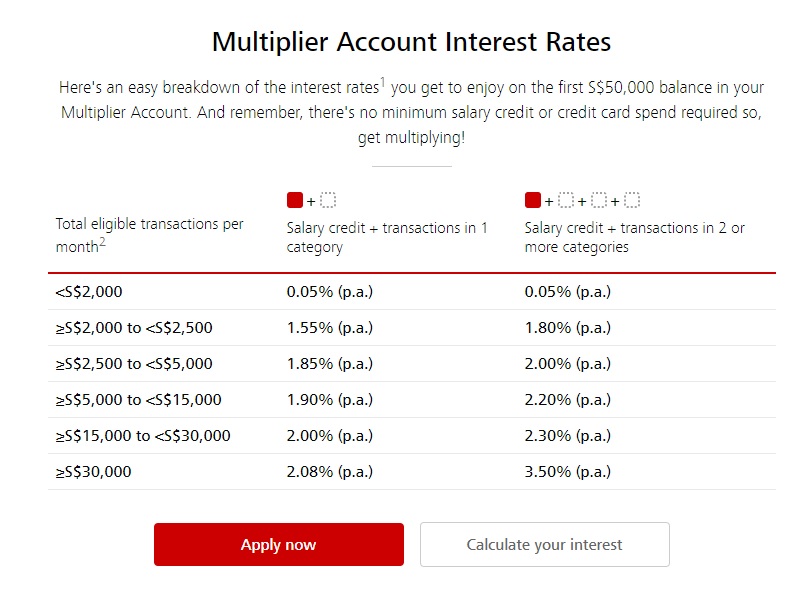Viewport: 806px width, 616px height.
Task: Click the 'Salary credit + transactions in 2 or more categories' header
Action: (x=634, y=237)
